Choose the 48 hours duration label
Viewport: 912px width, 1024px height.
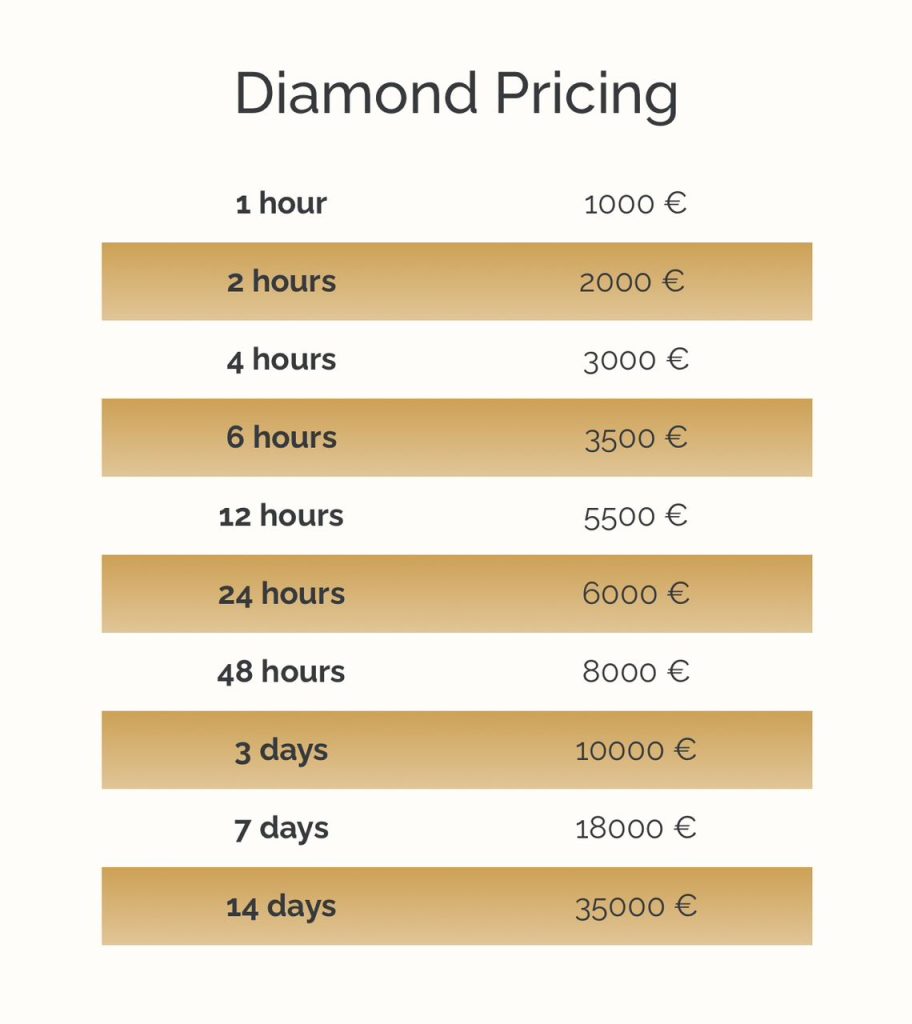point(281,672)
